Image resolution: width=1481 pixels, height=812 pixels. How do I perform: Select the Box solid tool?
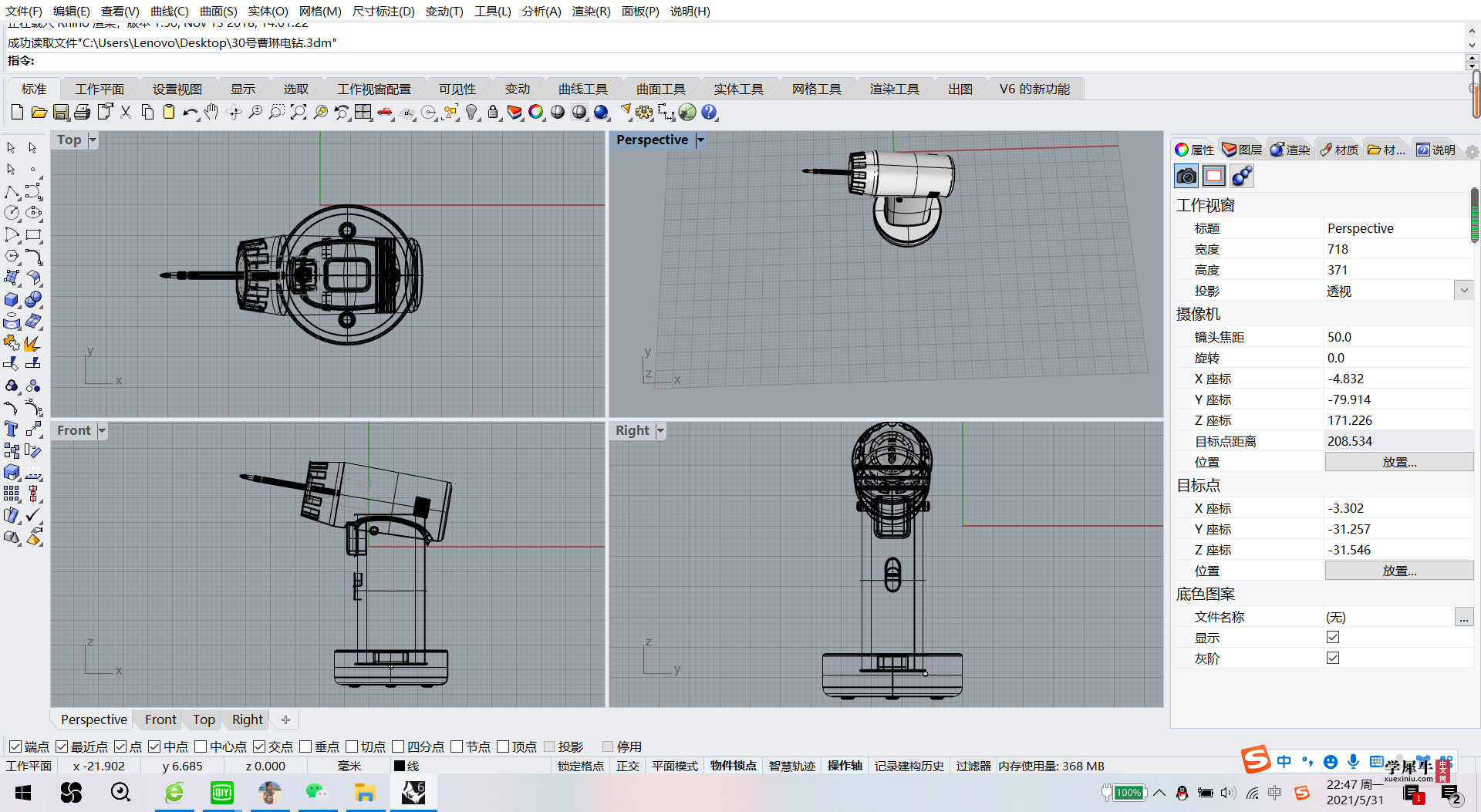12,299
